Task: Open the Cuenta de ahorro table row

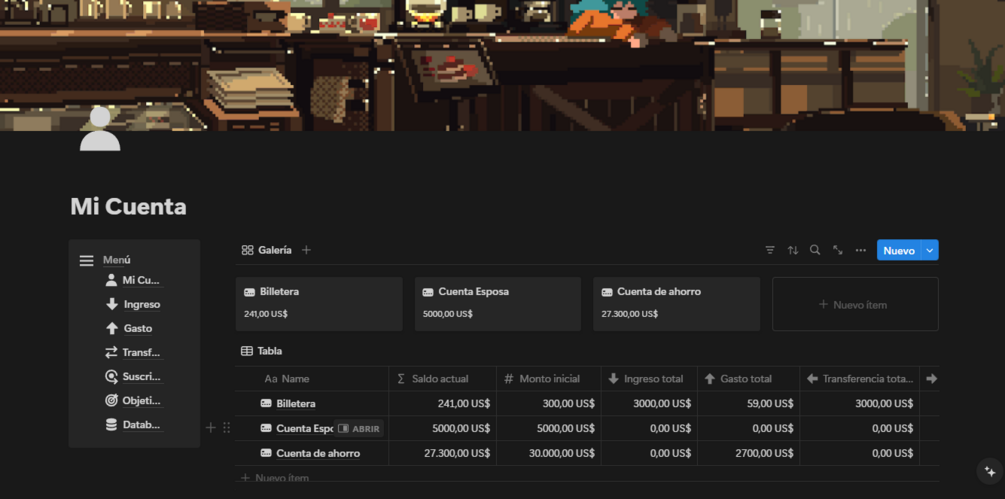Action: tap(318, 453)
